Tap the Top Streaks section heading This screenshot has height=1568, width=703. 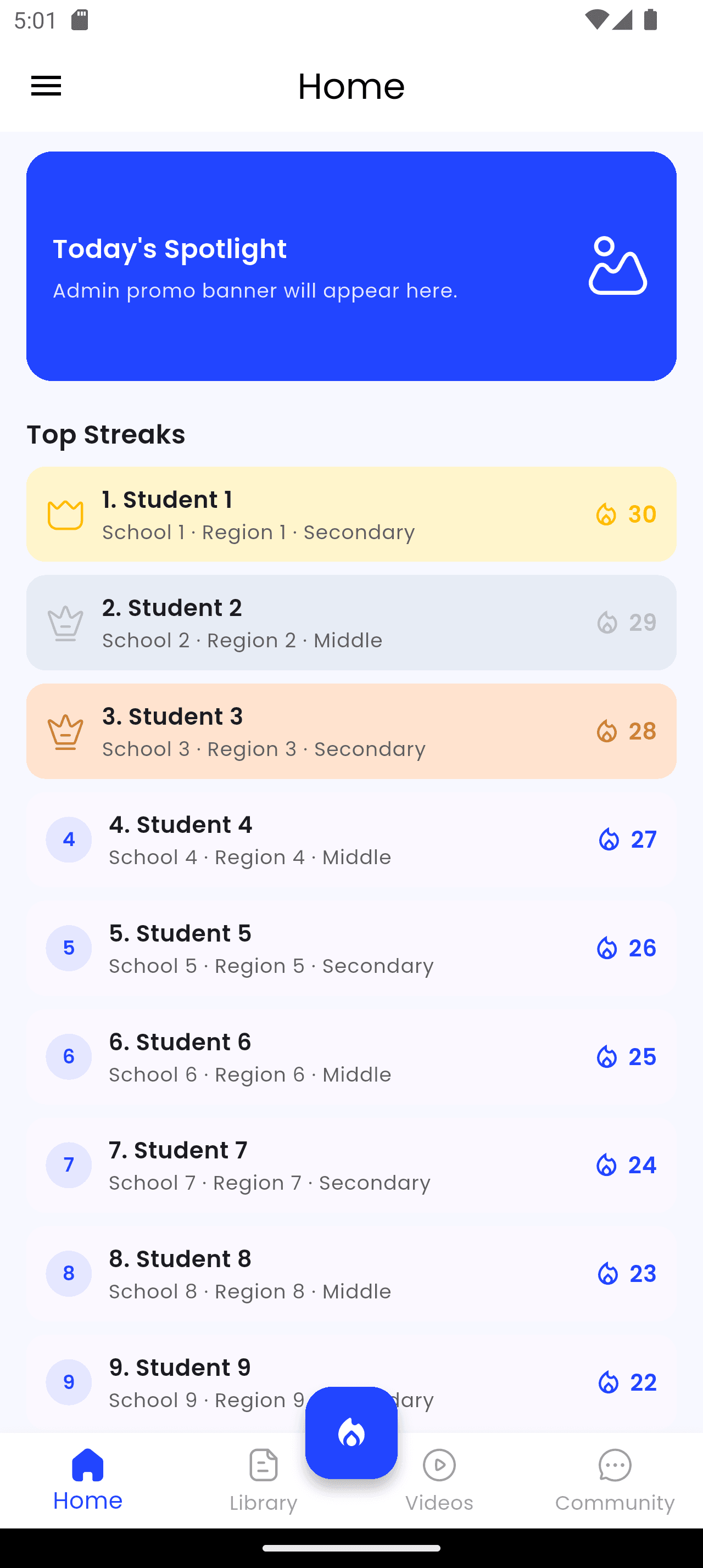106,435
